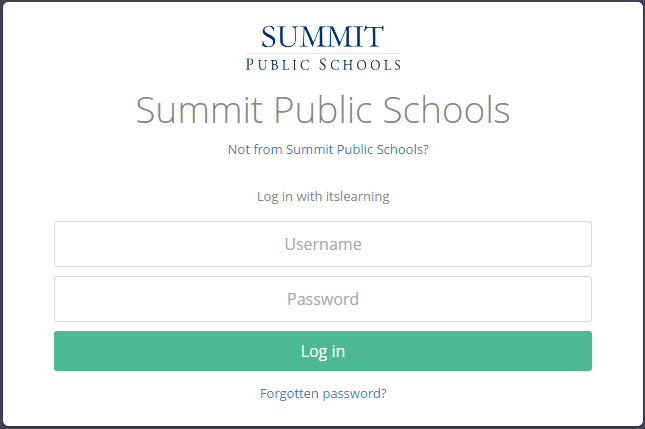This screenshot has width=645, height=429.
Task: Open the Forgotten password? link
Action: click(x=323, y=394)
